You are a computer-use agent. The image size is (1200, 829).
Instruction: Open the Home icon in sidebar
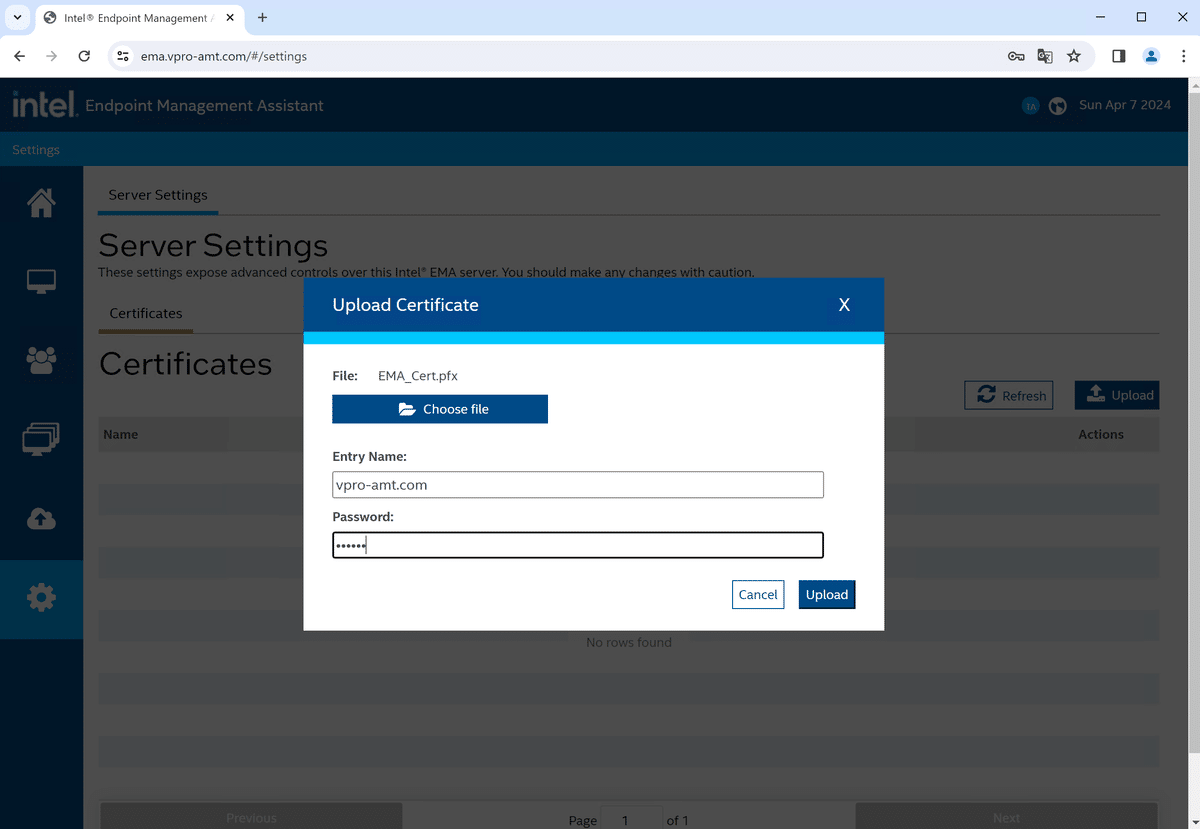(41, 203)
